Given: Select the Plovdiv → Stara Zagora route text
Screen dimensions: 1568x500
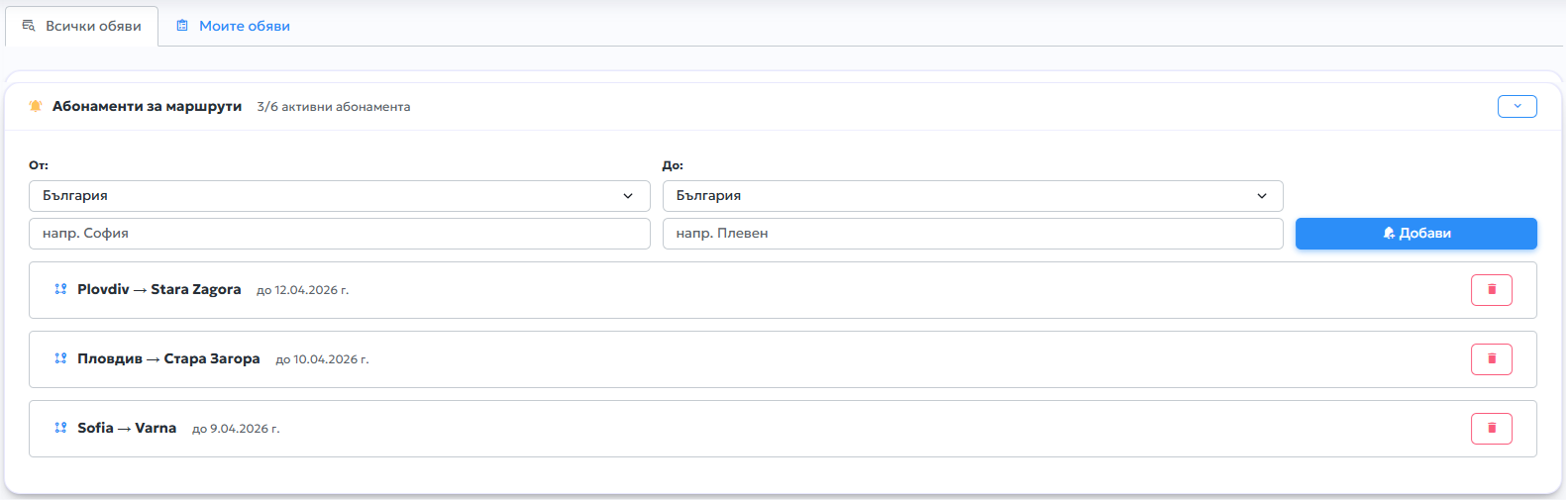Looking at the screenshot, I should (x=159, y=289).
